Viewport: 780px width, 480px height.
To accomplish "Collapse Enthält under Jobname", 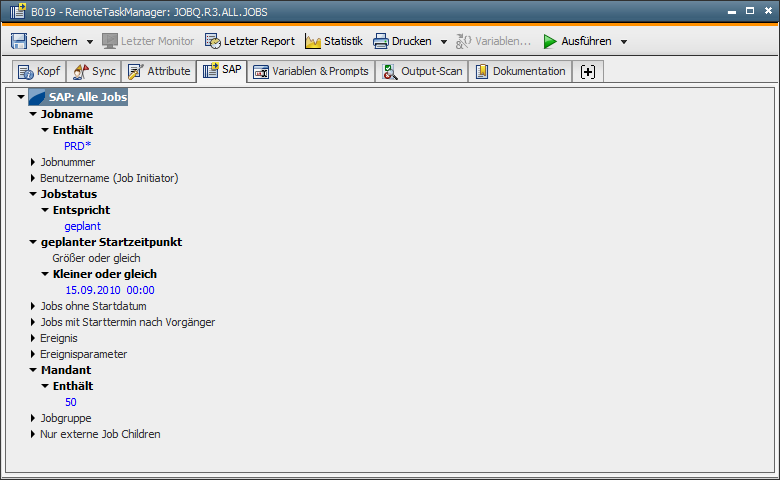I will pos(45,130).
